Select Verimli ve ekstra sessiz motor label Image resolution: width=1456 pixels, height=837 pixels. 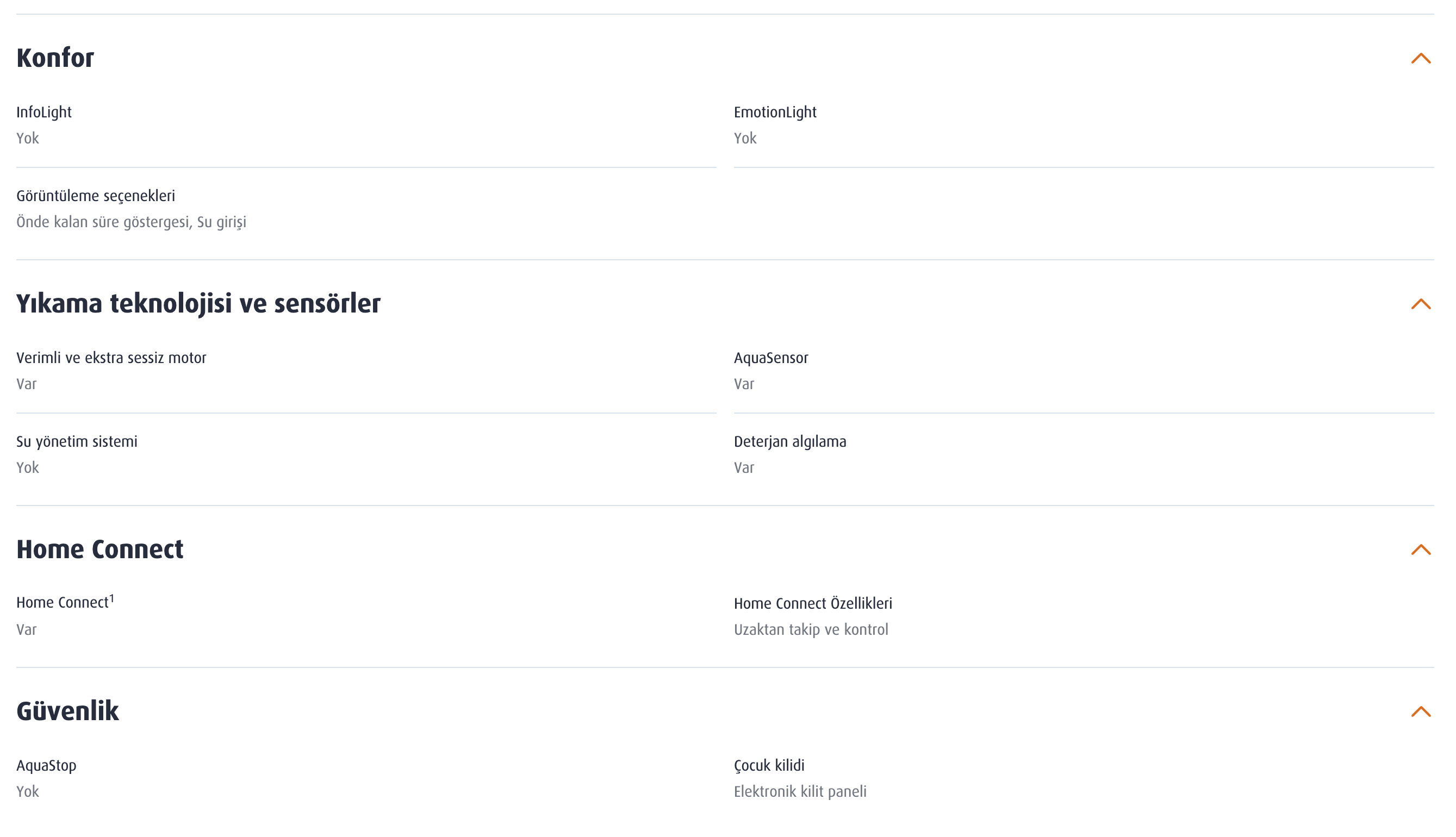click(111, 358)
